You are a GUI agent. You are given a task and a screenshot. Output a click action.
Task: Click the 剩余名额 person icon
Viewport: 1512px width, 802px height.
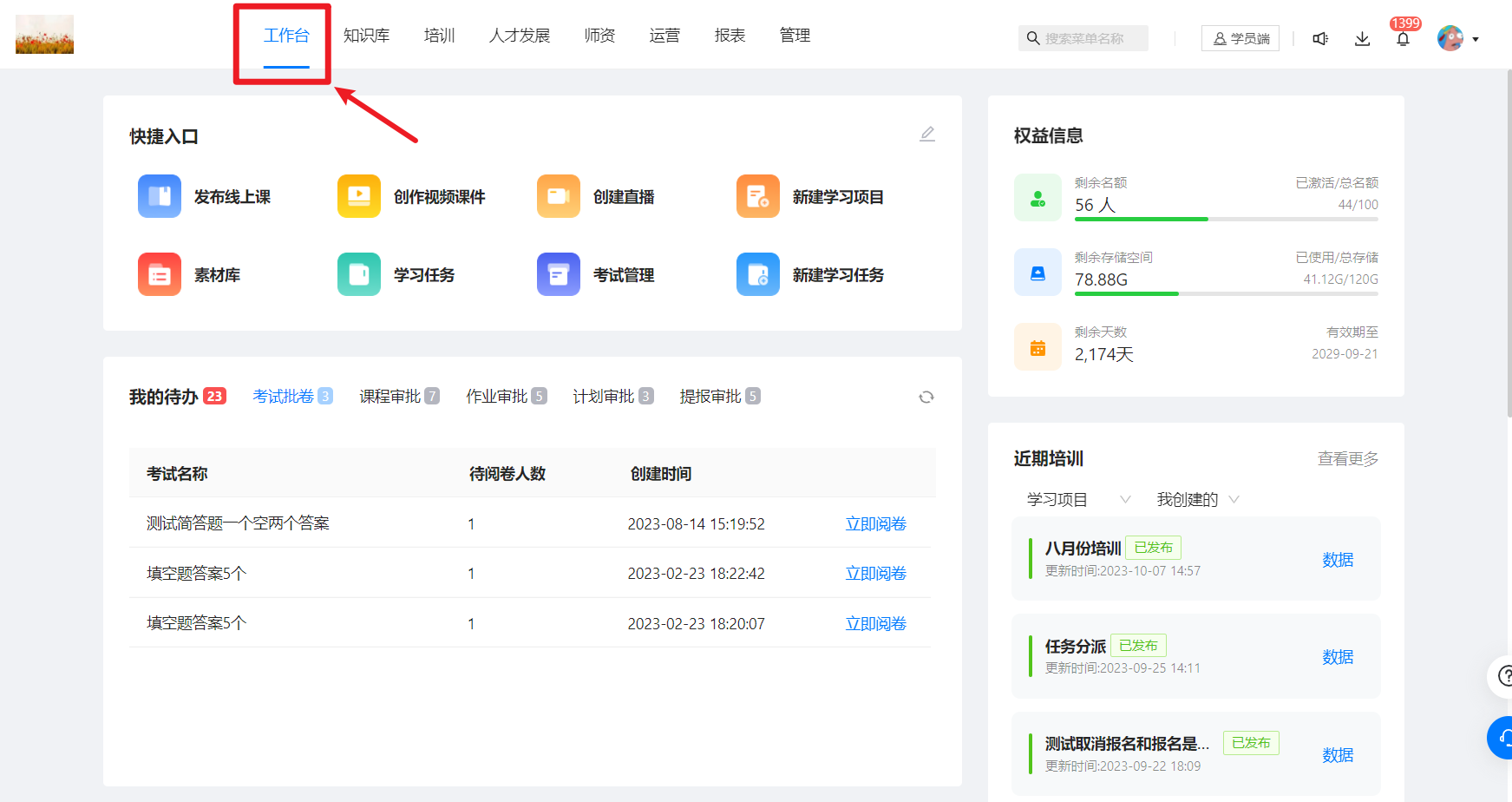coord(1037,198)
